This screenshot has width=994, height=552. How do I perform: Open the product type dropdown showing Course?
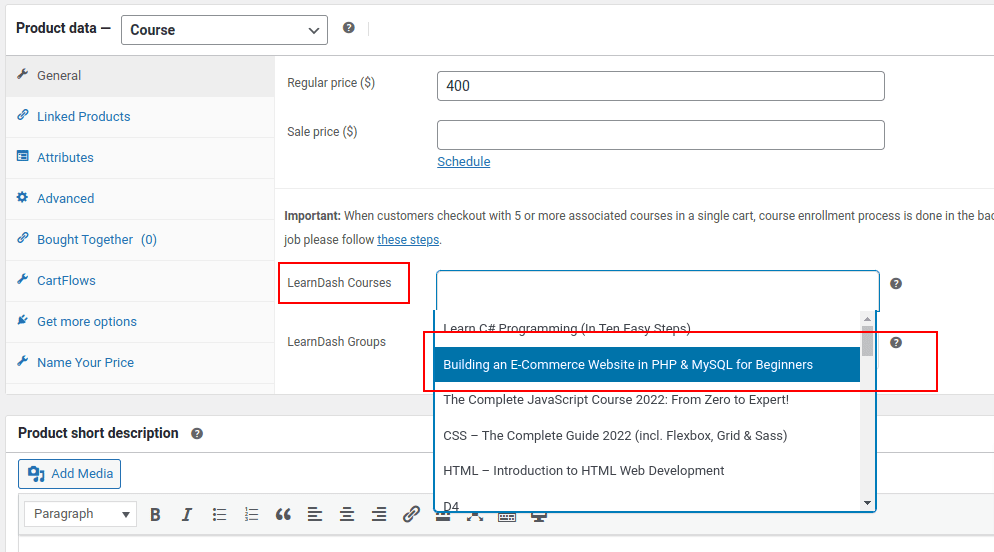224,30
